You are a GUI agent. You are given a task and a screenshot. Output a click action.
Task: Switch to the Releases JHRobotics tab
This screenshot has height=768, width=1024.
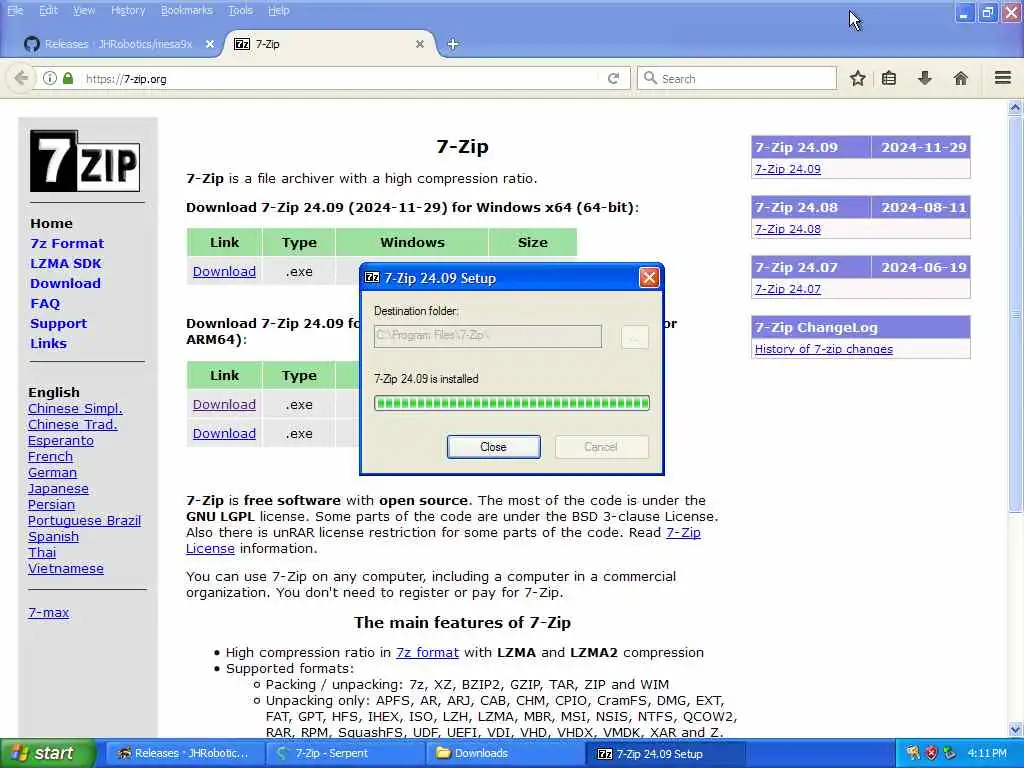pos(118,44)
